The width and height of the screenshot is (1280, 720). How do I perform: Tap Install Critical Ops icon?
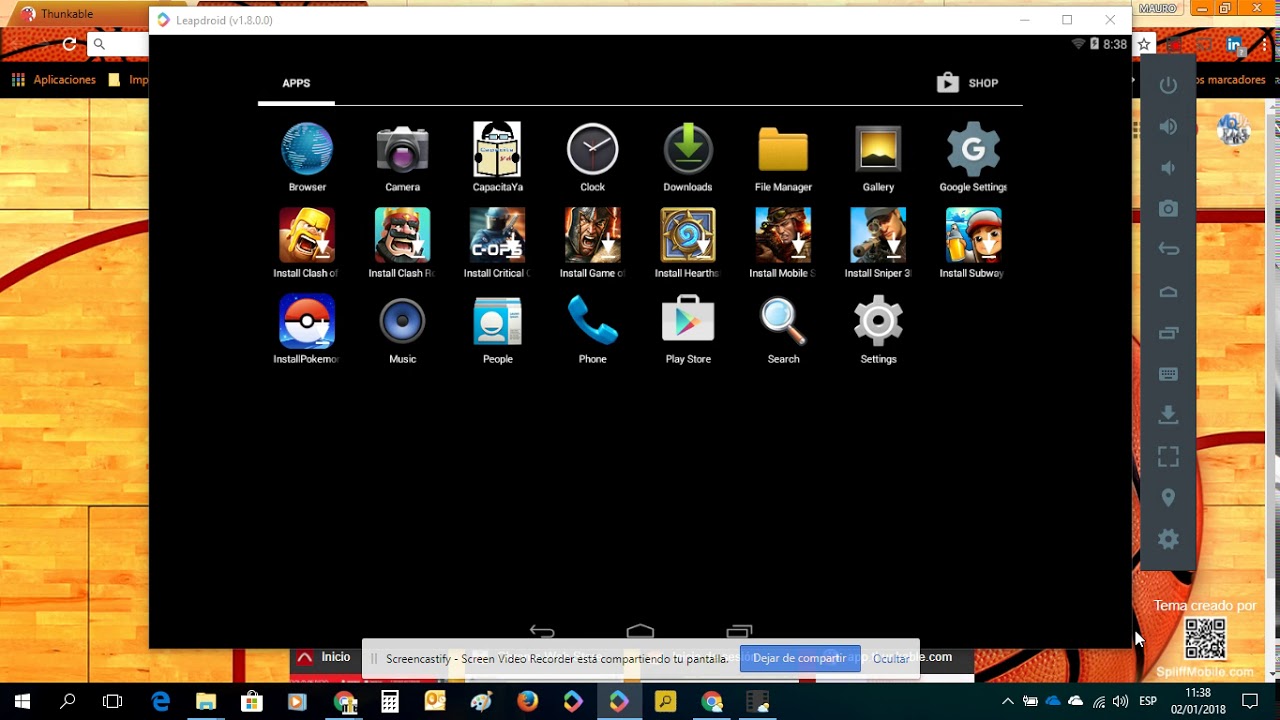pos(497,235)
